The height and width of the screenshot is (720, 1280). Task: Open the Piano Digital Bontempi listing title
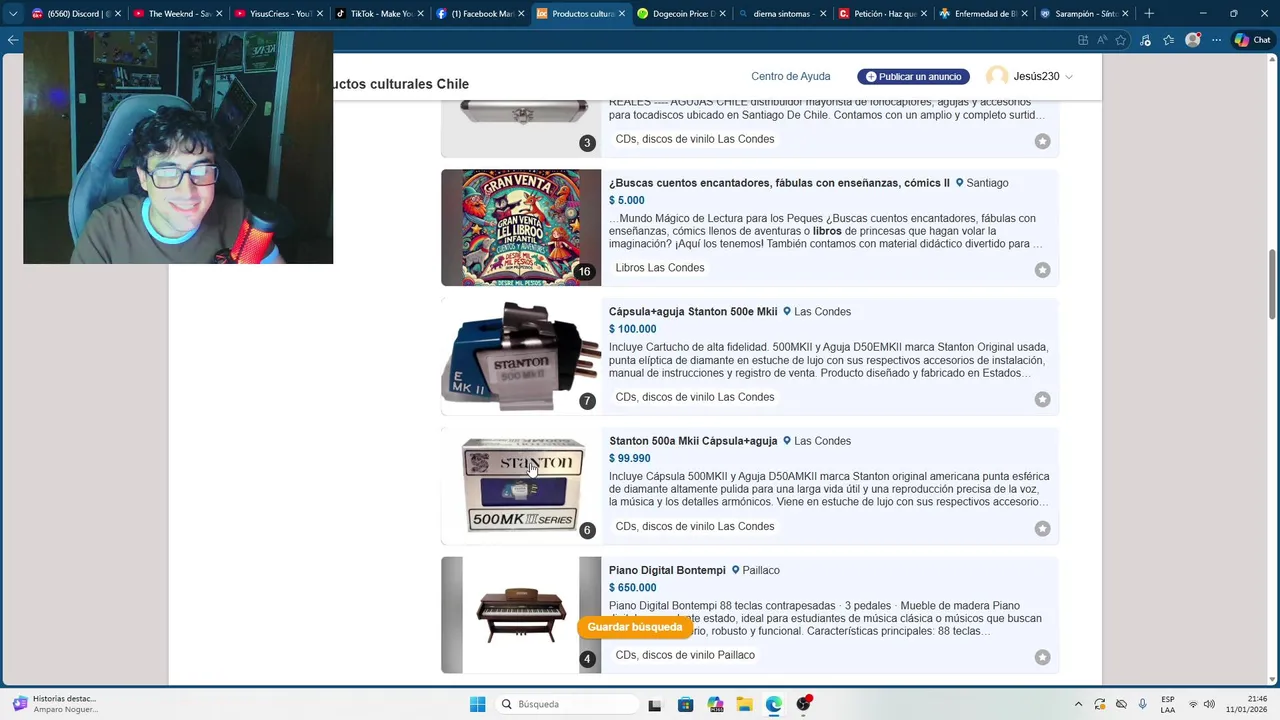[x=667, y=570]
